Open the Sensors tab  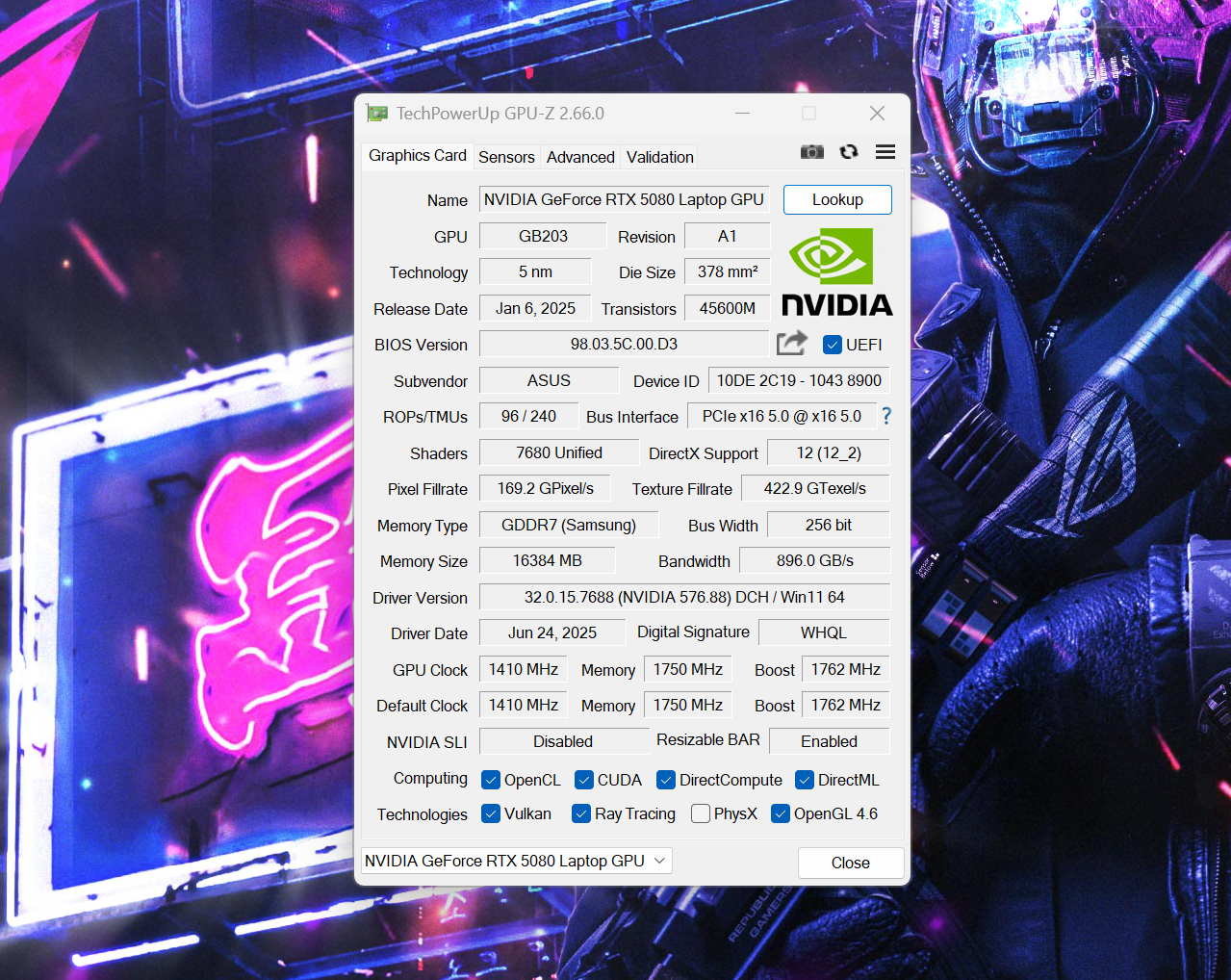coord(506,157)
